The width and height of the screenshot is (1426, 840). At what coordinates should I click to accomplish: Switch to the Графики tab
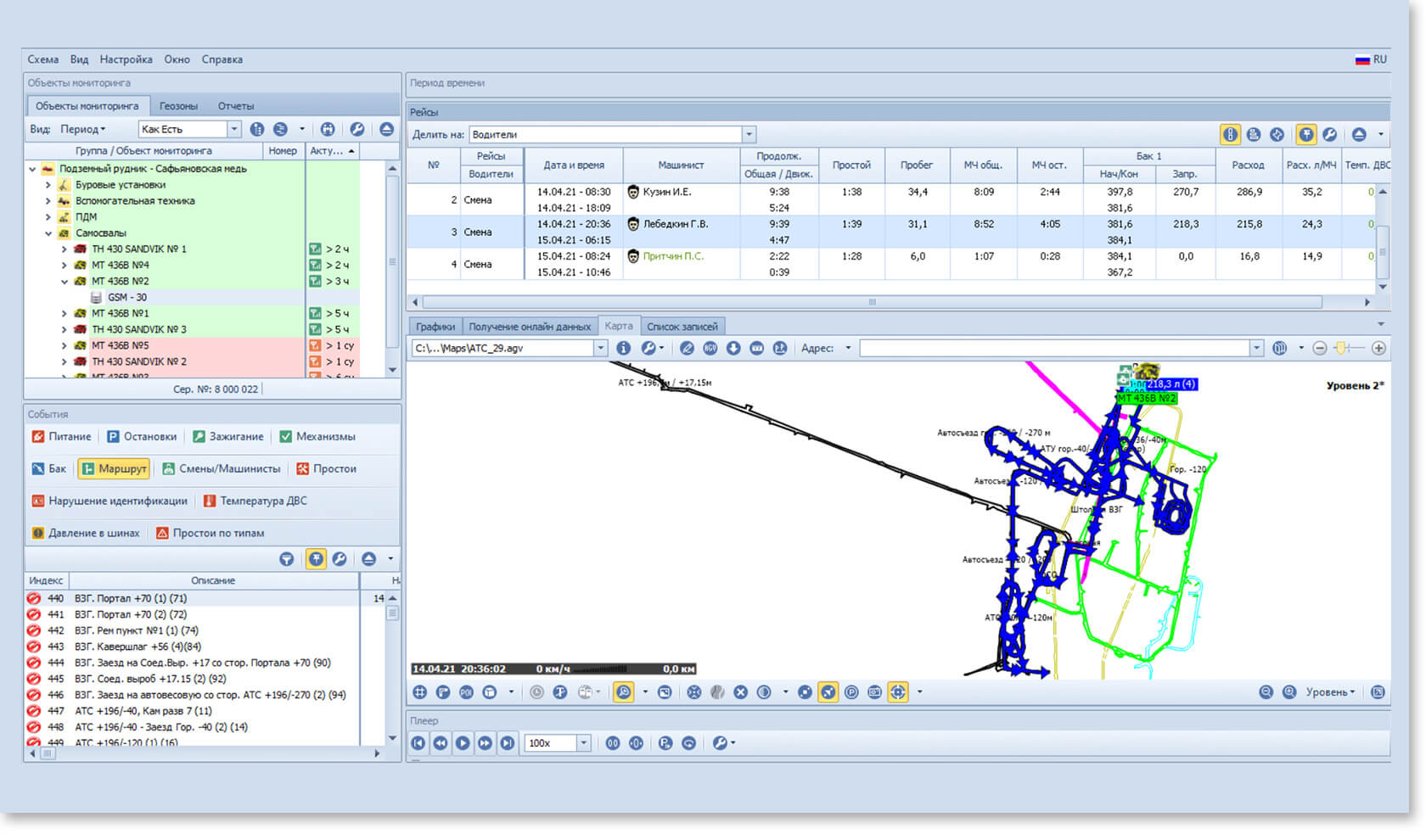(435, 327)
